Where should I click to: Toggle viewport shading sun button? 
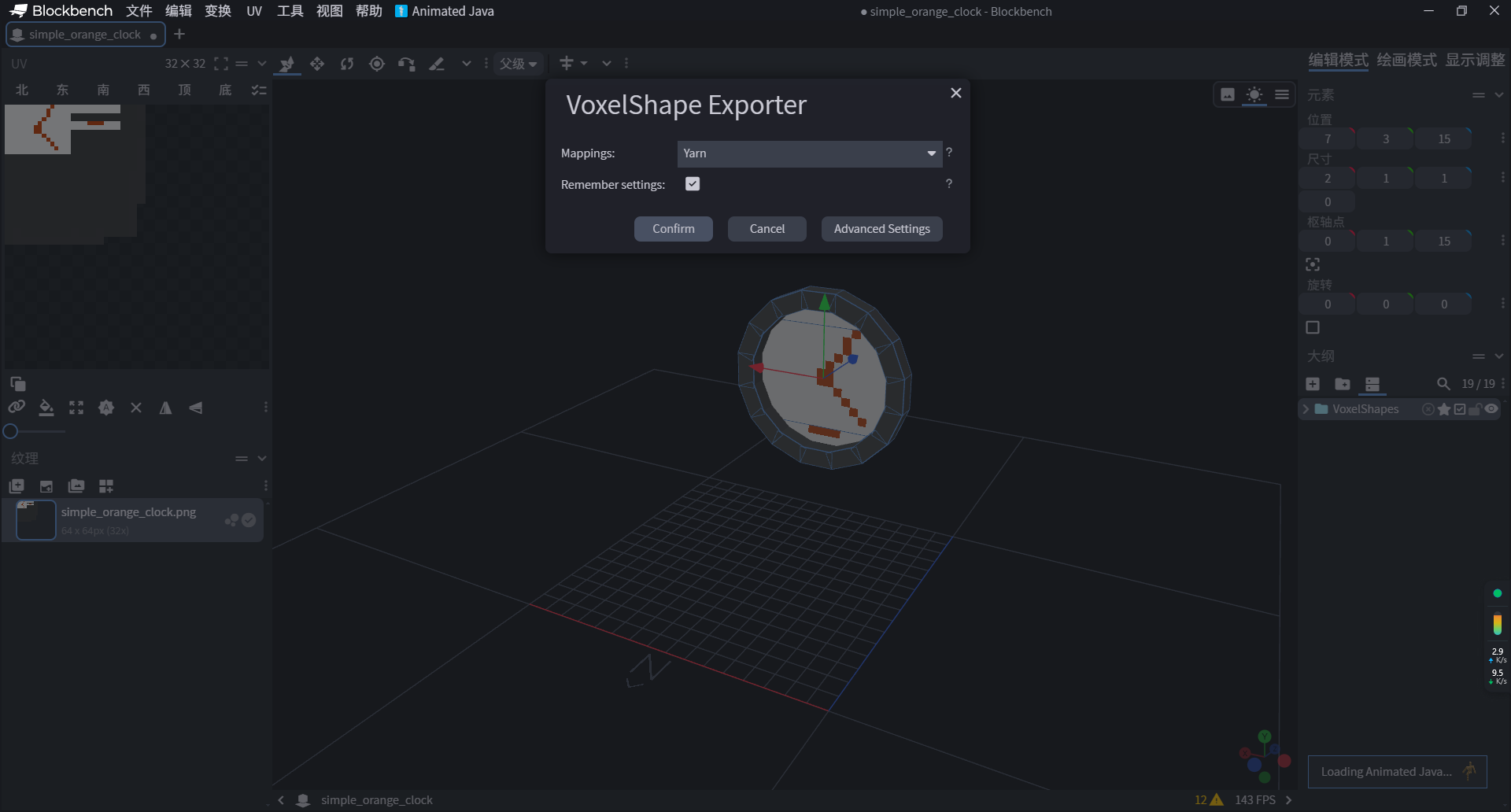coord(1254,95)
